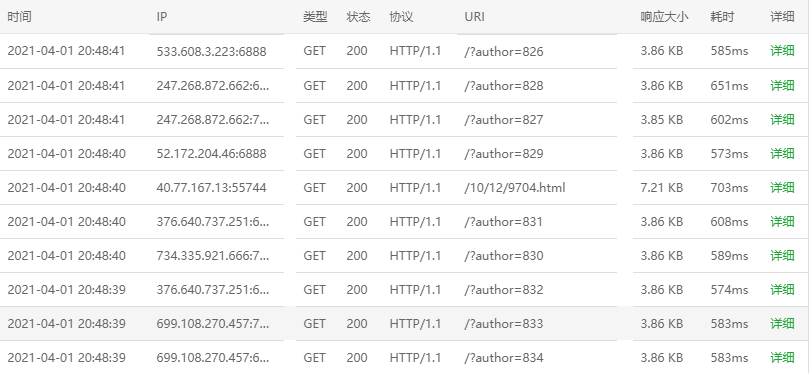
Task: Click timestamp in 9704.html row
Action: click(x=66, y=187)
